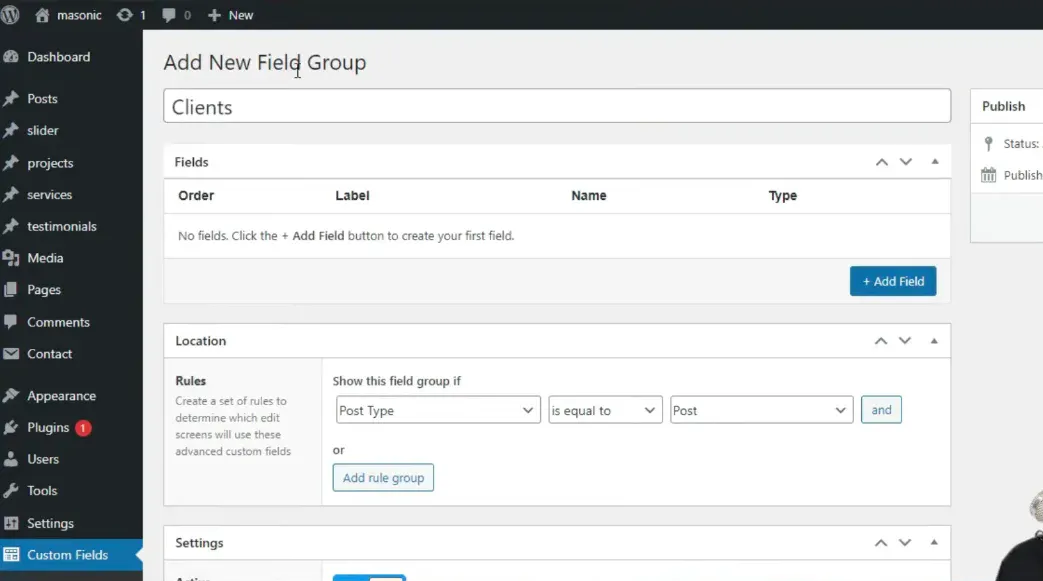Screen dimensions: 1043x581
Task: Open the 'is equal to' operator dropdown
Action: click(x=605, y=411)
